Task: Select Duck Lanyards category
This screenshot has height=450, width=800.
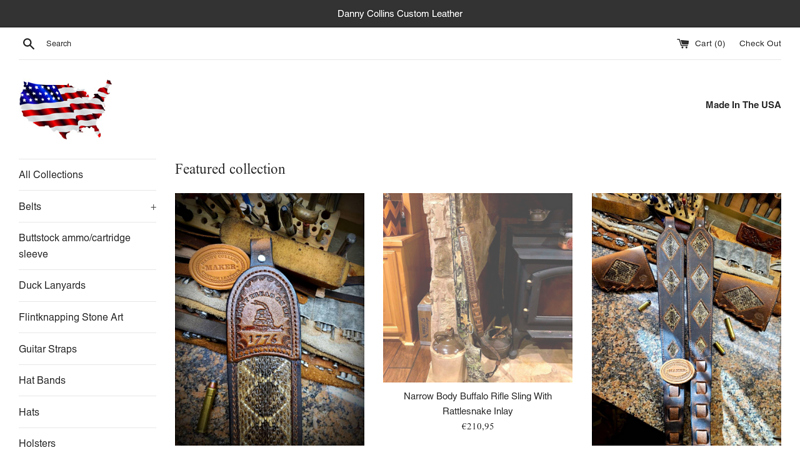Action: click(52, 285)
